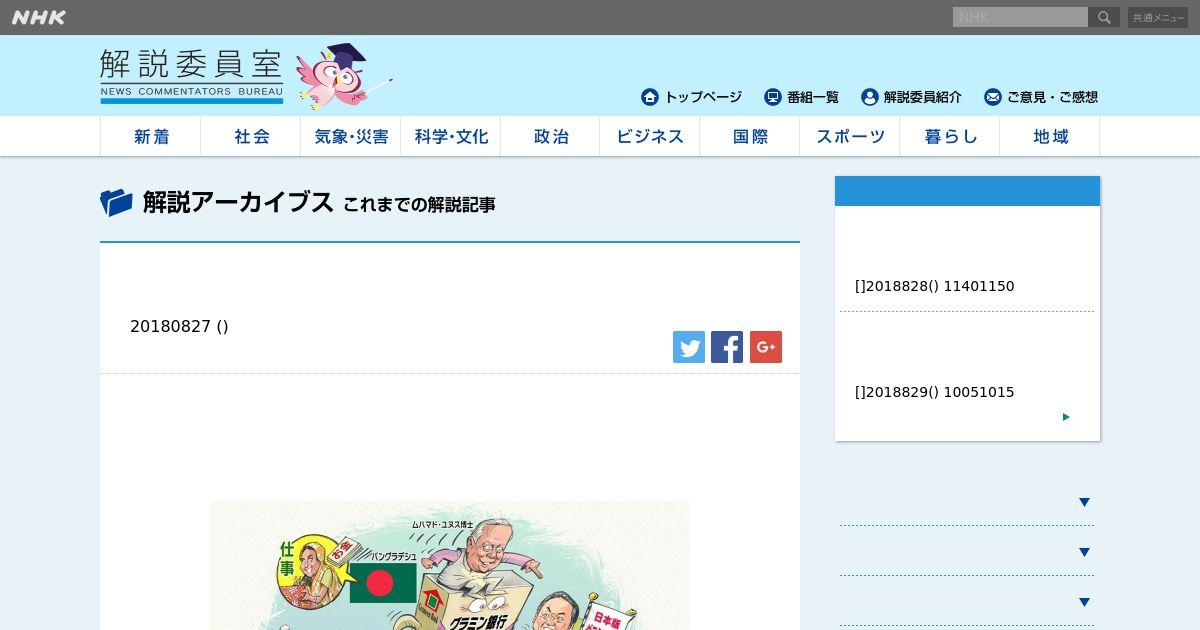Click the person icon beside 解説委員紹介

pos(870,97)
